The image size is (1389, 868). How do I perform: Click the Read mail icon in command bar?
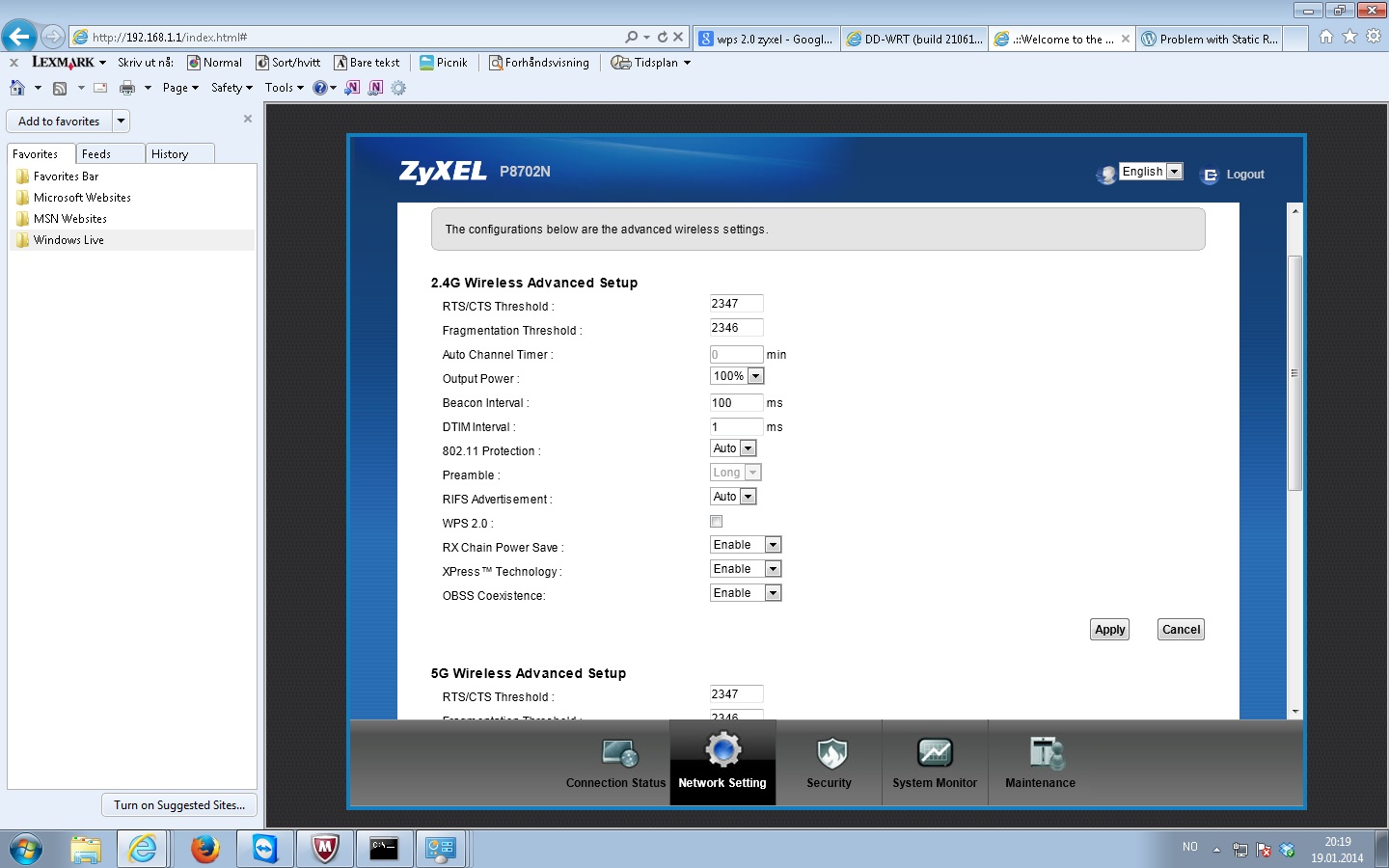100,88
